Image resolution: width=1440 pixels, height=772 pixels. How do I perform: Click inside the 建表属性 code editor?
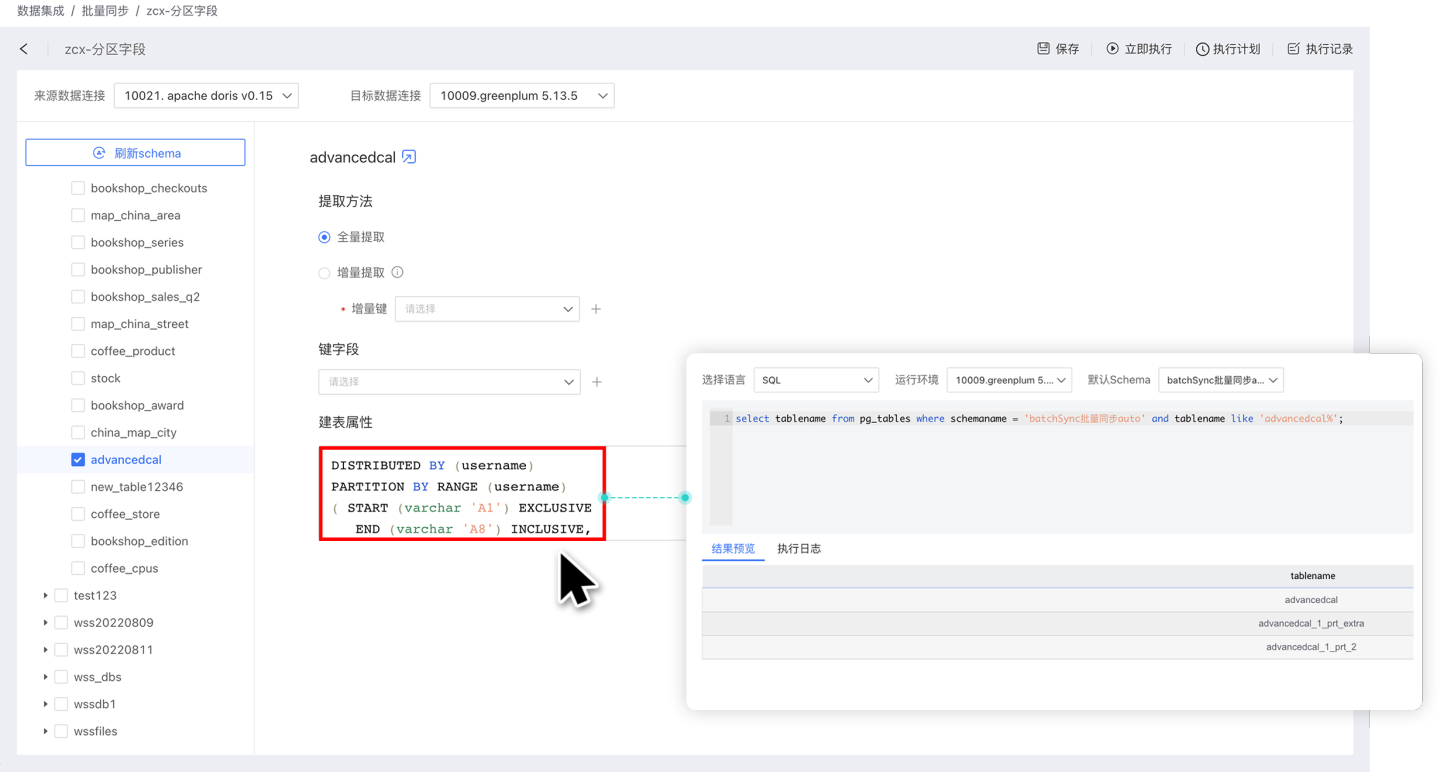462,494
